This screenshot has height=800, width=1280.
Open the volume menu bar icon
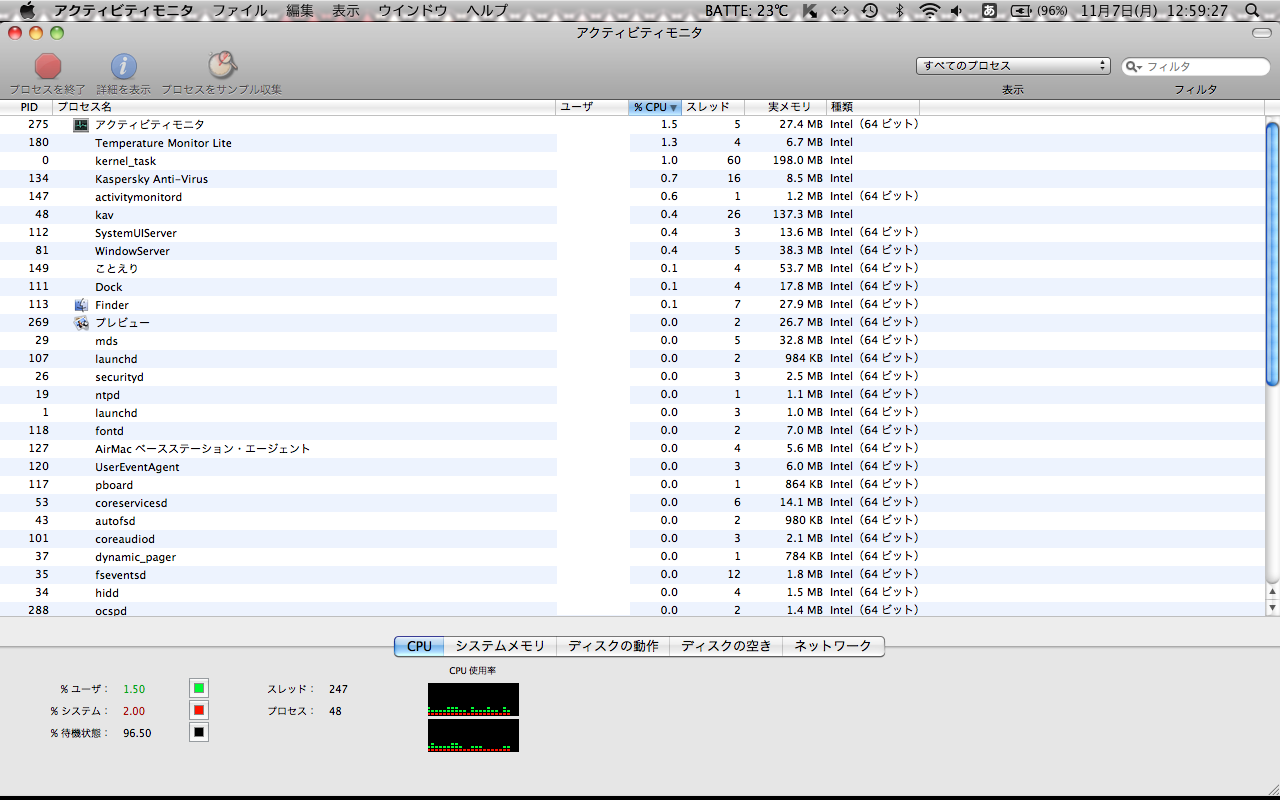click(957, 11)
